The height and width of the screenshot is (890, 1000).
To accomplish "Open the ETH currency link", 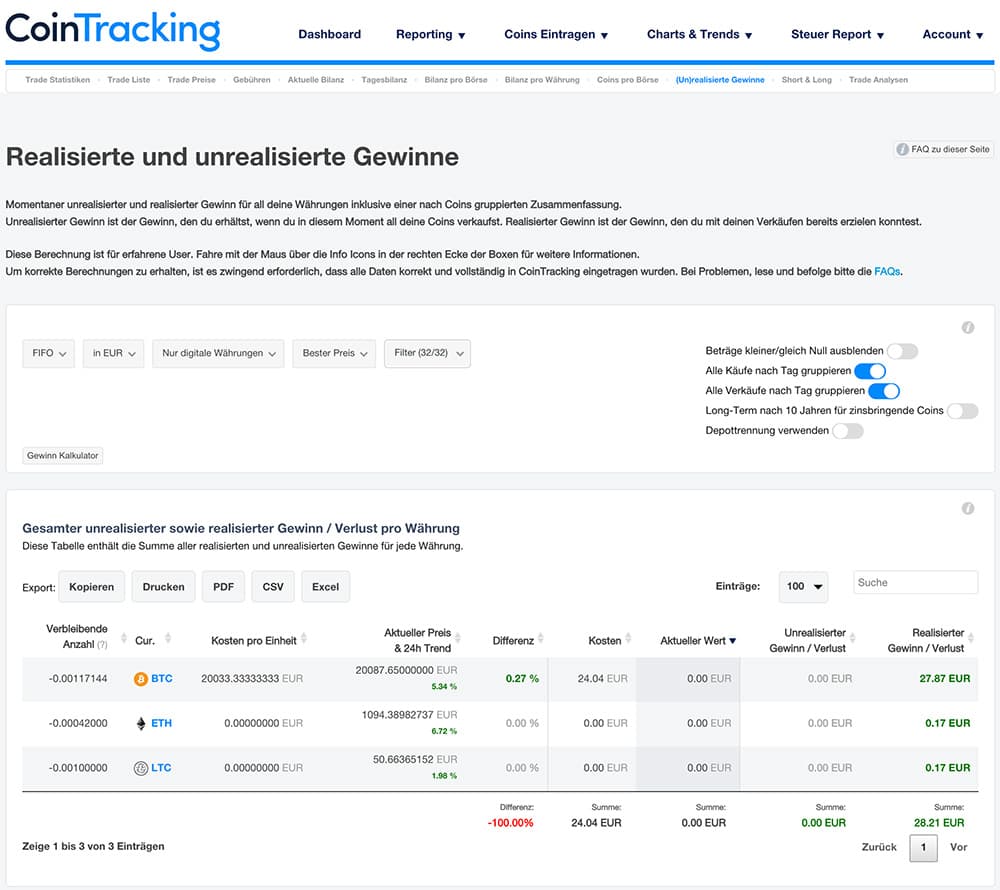I will click(x=161, y=724).
